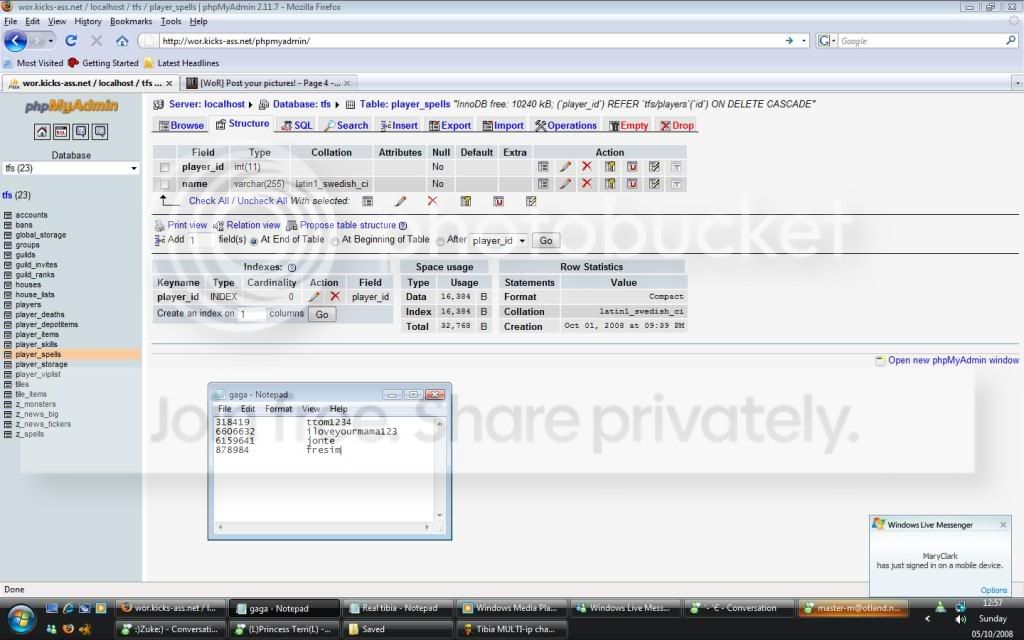Image resolution: width=1024 pixels, height=640 pixels.
Task: Open the Export tab
Action: pyautogui.click(x=450, y=125)
